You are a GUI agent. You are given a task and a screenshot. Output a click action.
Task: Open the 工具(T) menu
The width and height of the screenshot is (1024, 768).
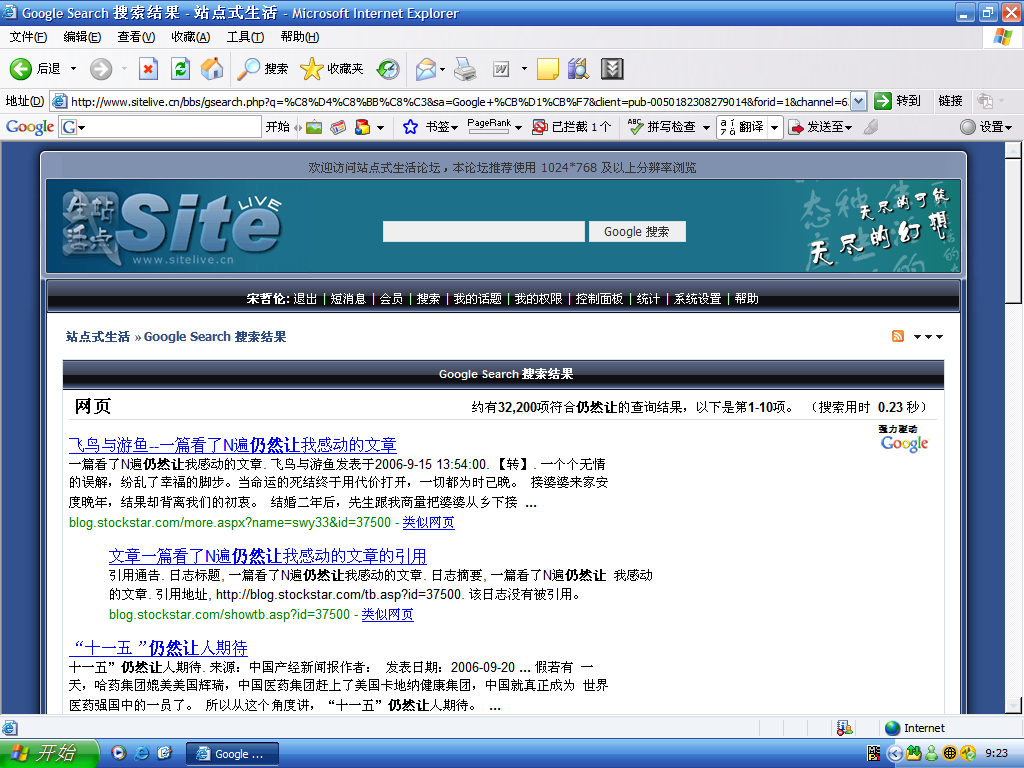coord(245,37)
